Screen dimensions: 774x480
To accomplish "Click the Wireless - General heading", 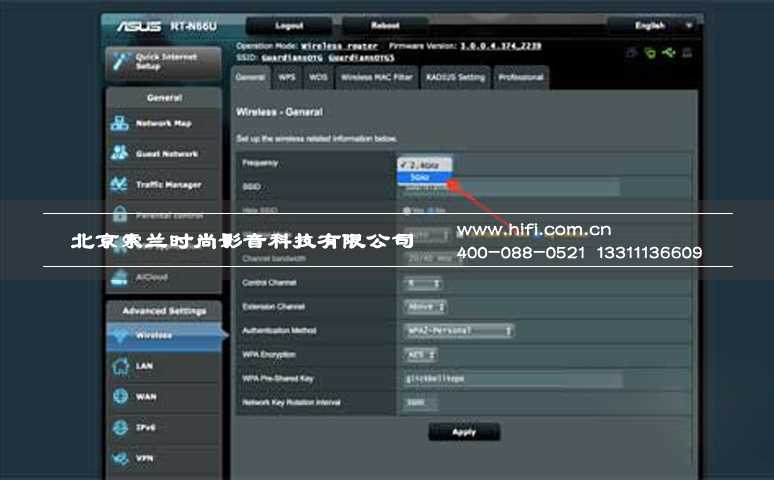I will 279,112.
